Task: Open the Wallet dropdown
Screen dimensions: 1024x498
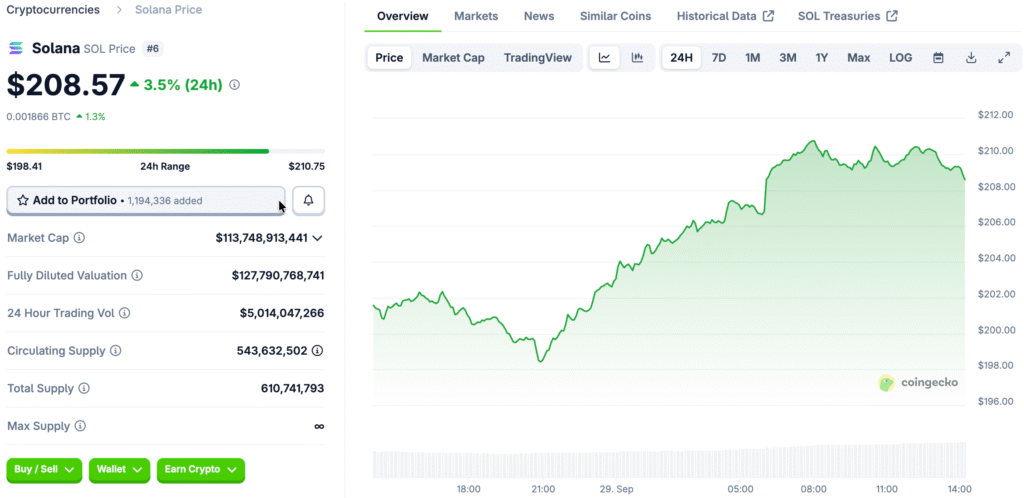Action: pyautogui.click(x=120, y=469)
